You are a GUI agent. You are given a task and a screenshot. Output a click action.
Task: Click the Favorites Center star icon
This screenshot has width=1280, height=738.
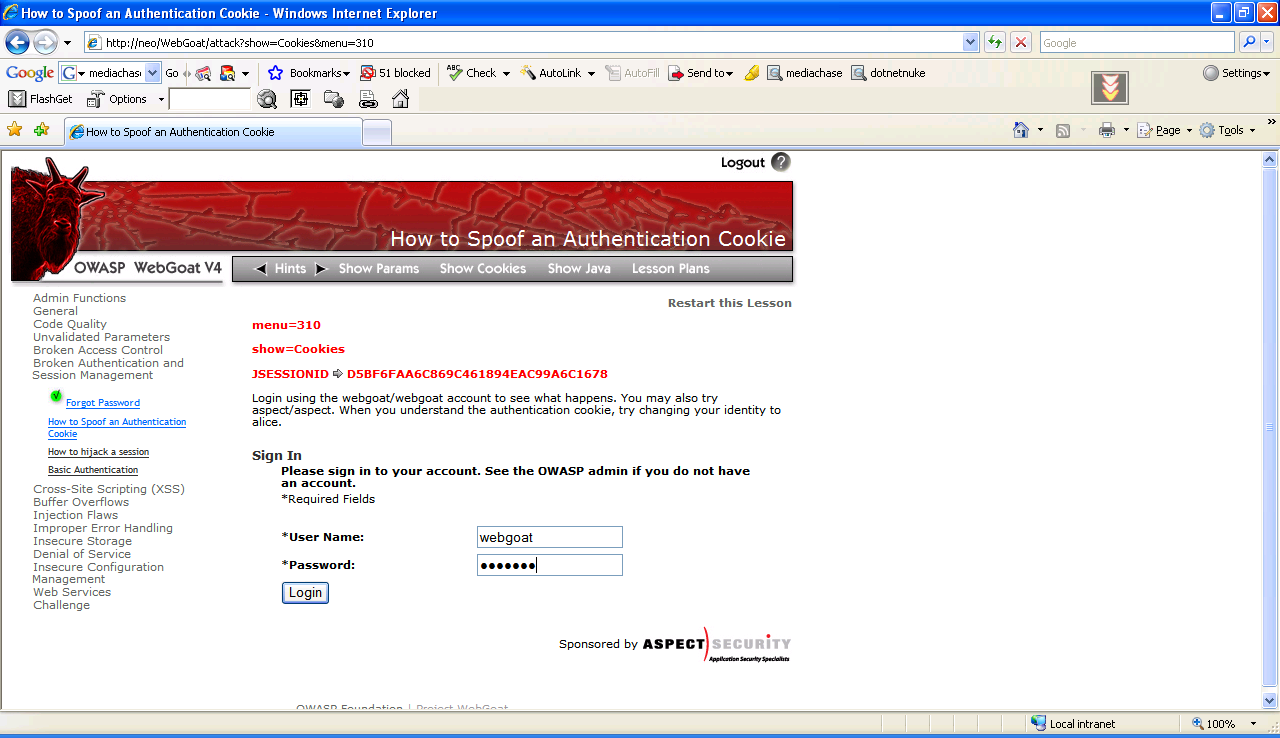click(x=14, y=130)
